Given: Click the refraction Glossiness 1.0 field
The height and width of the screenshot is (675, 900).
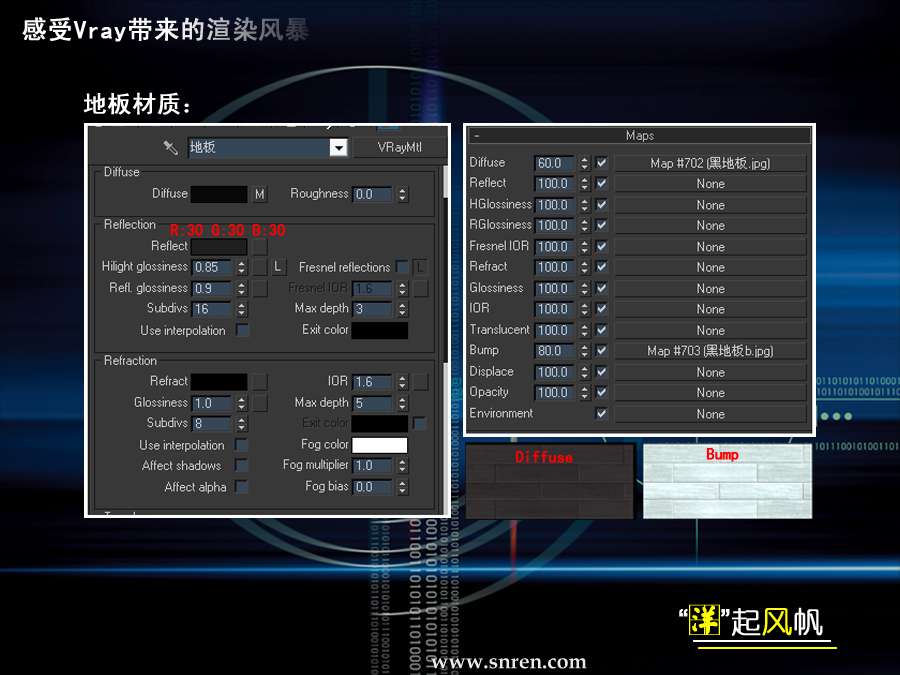Looking at the screenshot, I should 212,403.
